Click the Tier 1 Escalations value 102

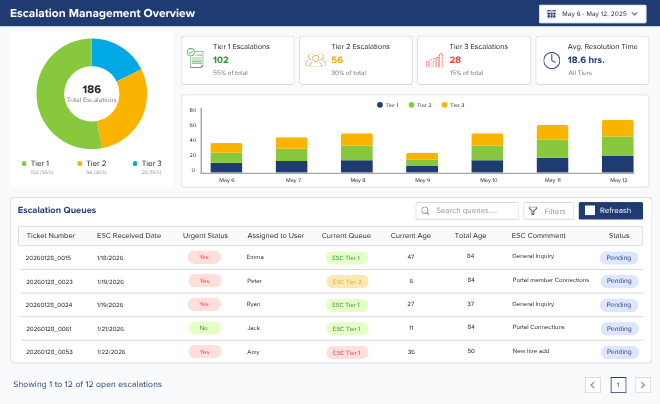(x=221, y=60)
